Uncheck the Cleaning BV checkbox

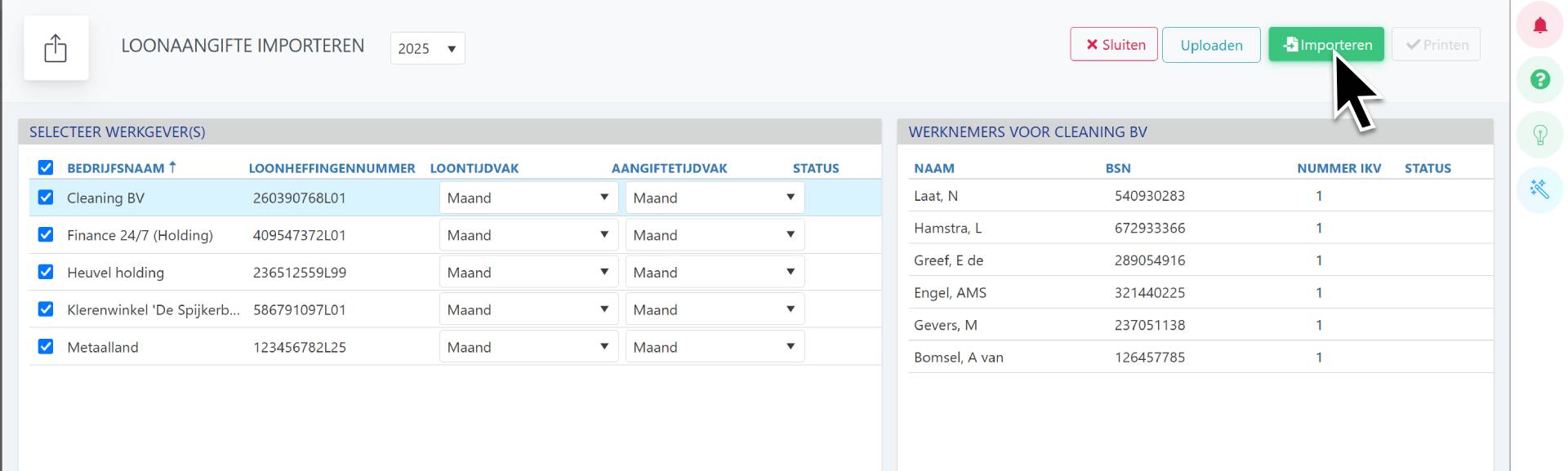click(x=46, y=198)
